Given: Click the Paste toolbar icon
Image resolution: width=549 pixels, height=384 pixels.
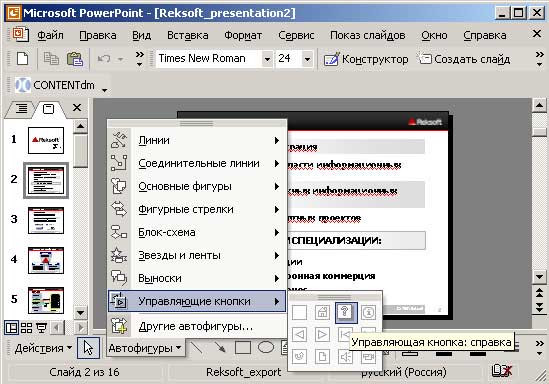Looking at the screenshot, I should click(75, 59).
